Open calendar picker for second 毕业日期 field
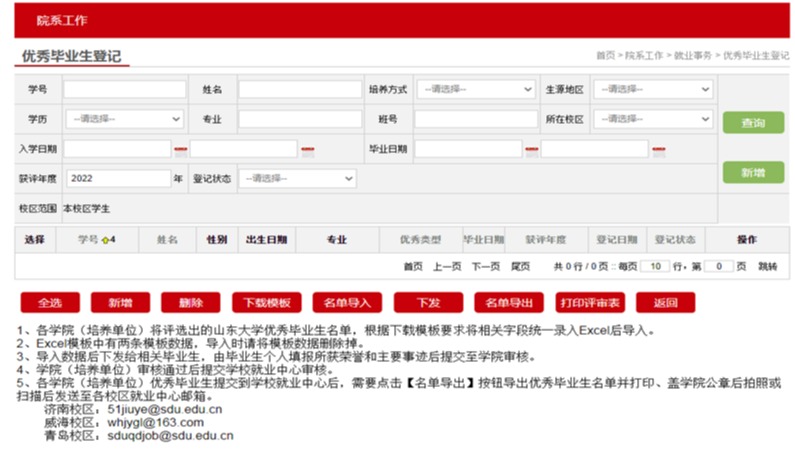 (659, 150)
